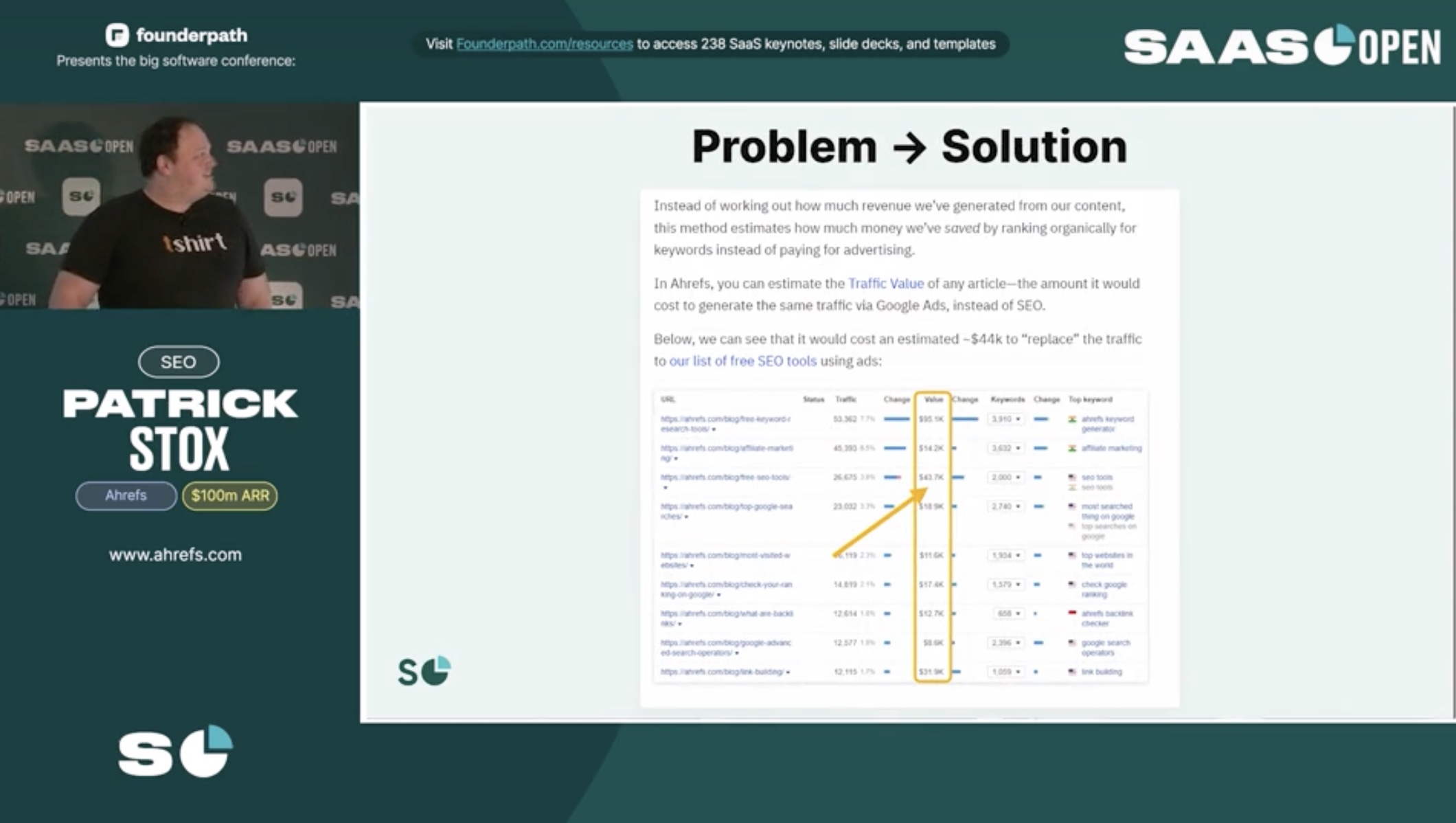This screenshot has width=1456, height=823.
Task: Click the flag beside 'google search operators'
Action: point(1072,643)
